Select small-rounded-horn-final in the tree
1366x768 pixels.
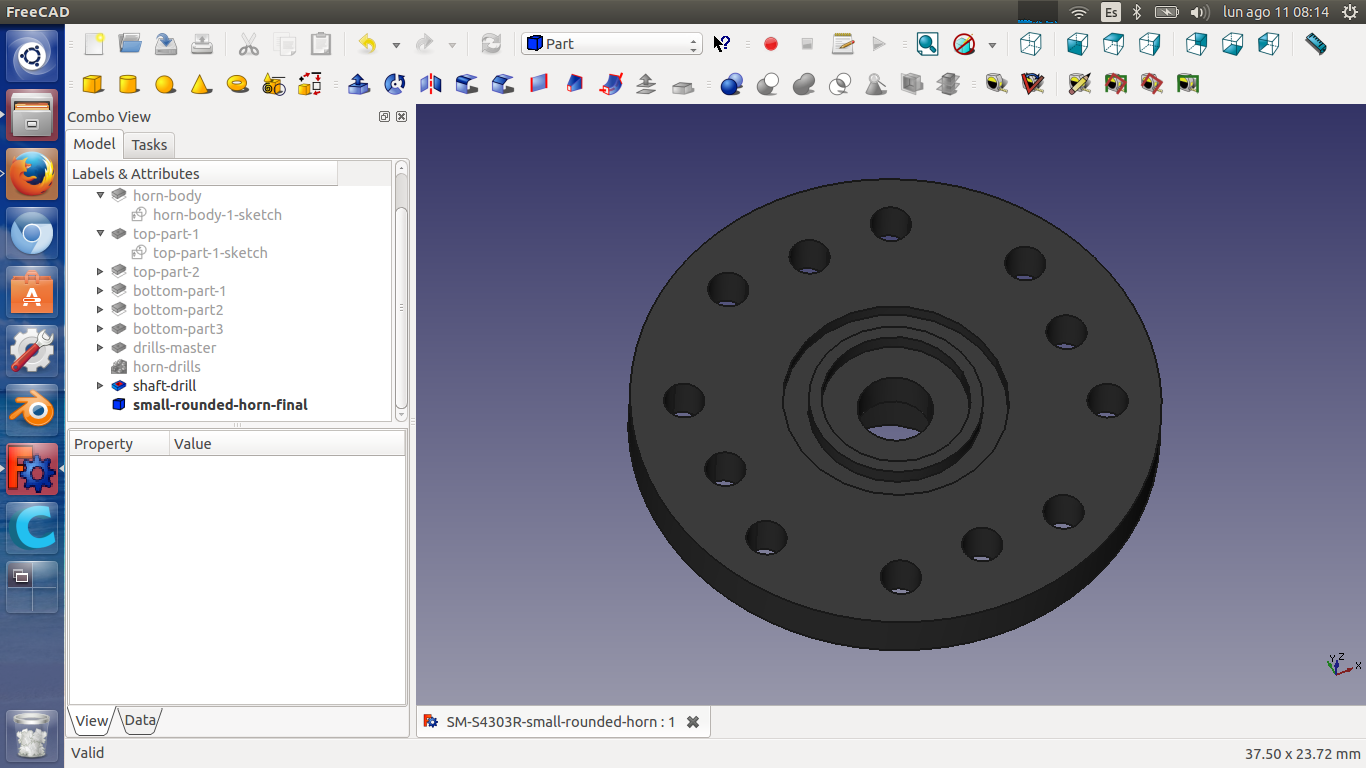[220, 405]
